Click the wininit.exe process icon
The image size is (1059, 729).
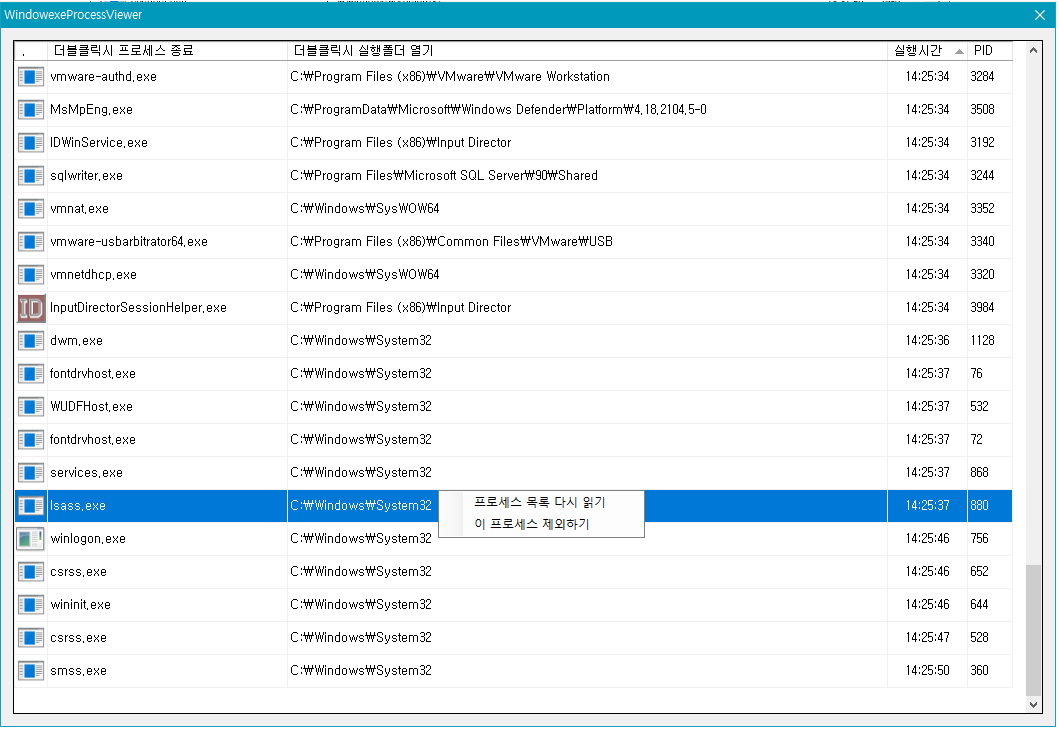tap(30, 605)
